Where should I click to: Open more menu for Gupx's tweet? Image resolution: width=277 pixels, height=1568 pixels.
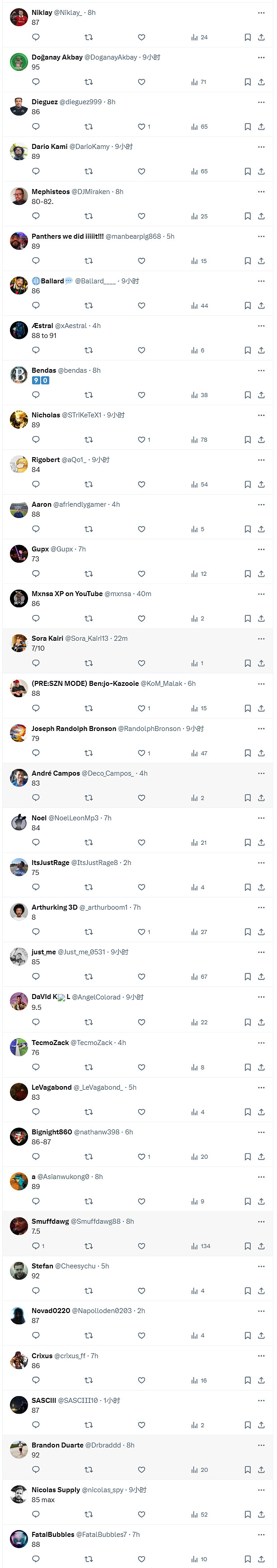click(261, 549)
